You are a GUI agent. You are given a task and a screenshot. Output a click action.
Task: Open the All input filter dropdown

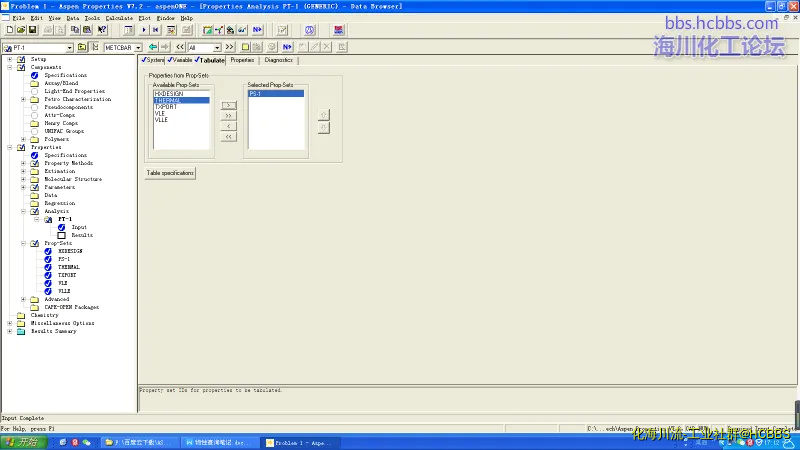point(217,47)
